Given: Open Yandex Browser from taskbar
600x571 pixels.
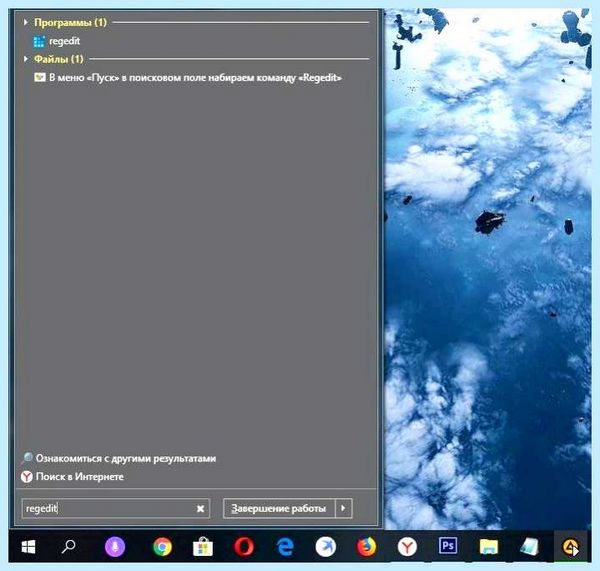Looking at the screenshot, I should click(x=407, y=547).
